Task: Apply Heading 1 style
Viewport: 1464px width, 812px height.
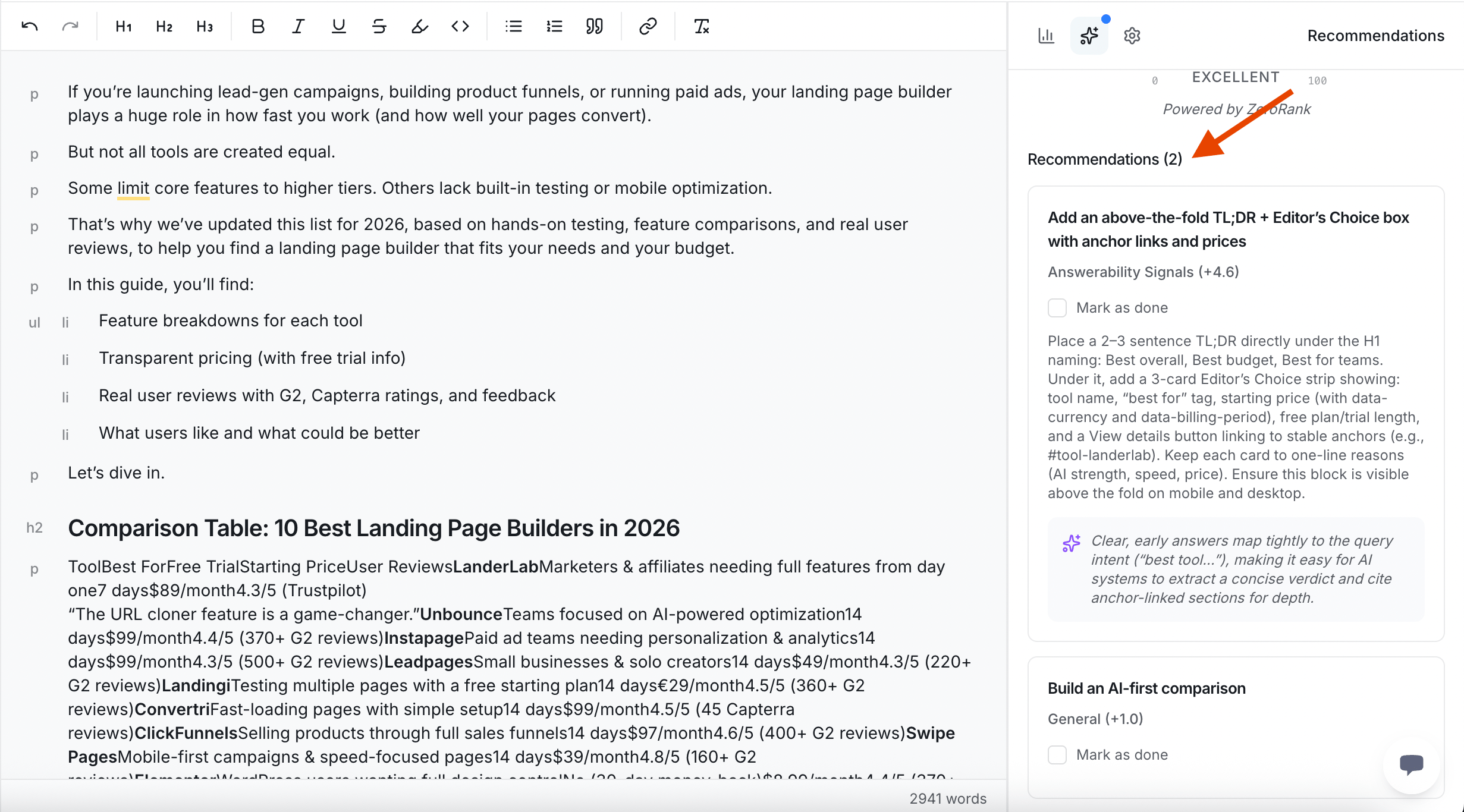Action: (124, 27)
